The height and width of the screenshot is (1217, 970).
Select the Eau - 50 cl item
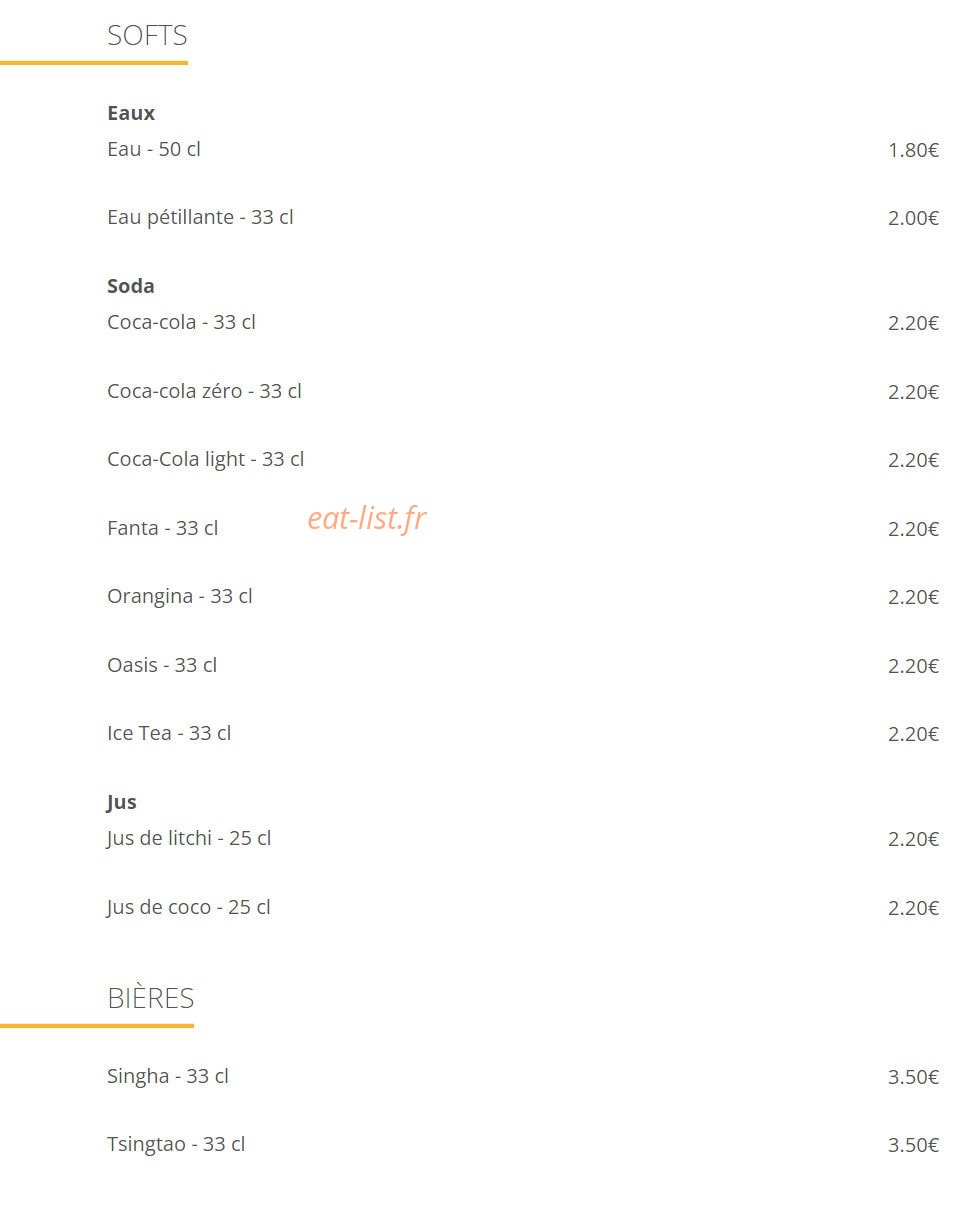154,149
